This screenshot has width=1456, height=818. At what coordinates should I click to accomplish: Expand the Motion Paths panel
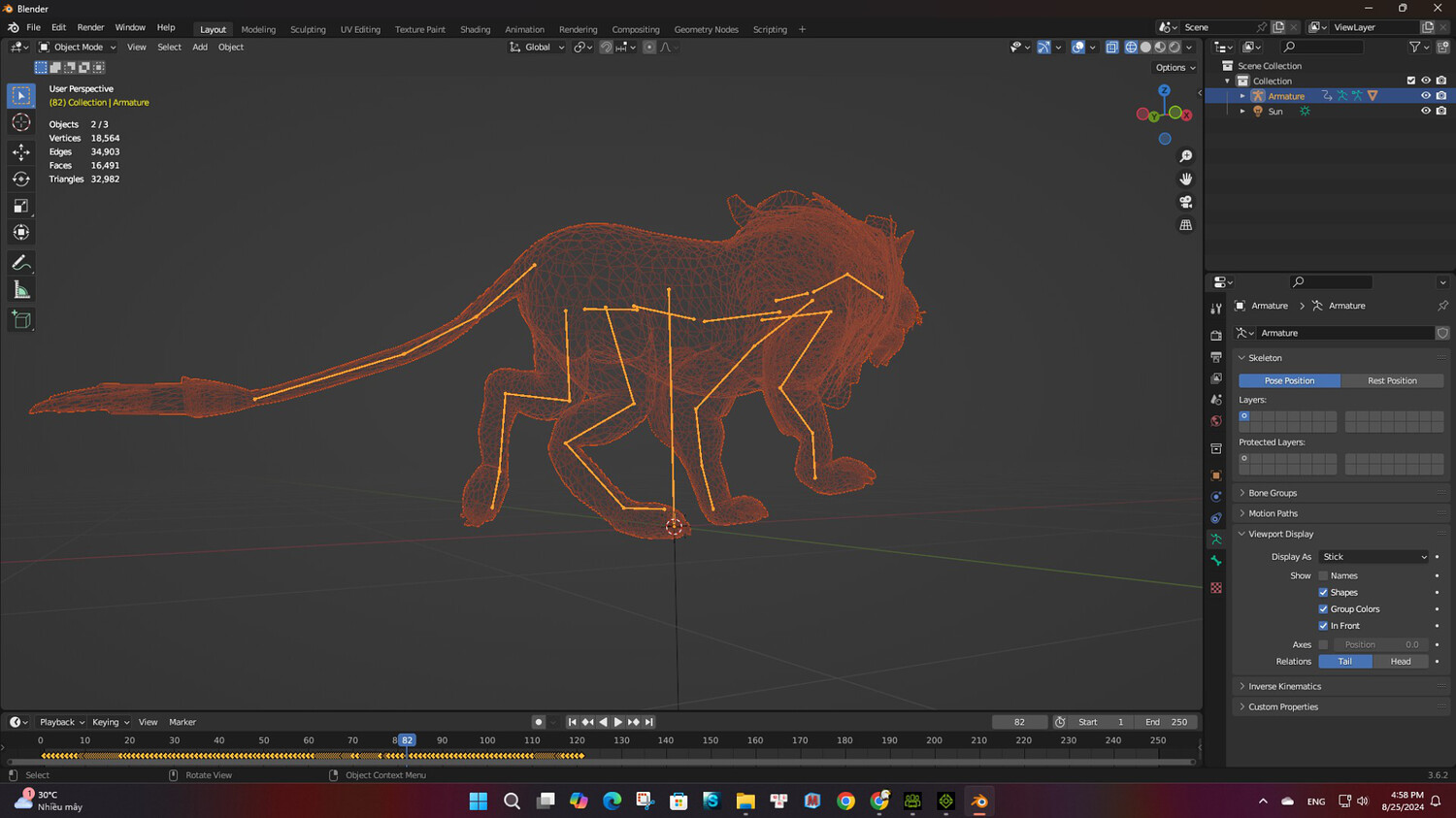[1273, 513]
